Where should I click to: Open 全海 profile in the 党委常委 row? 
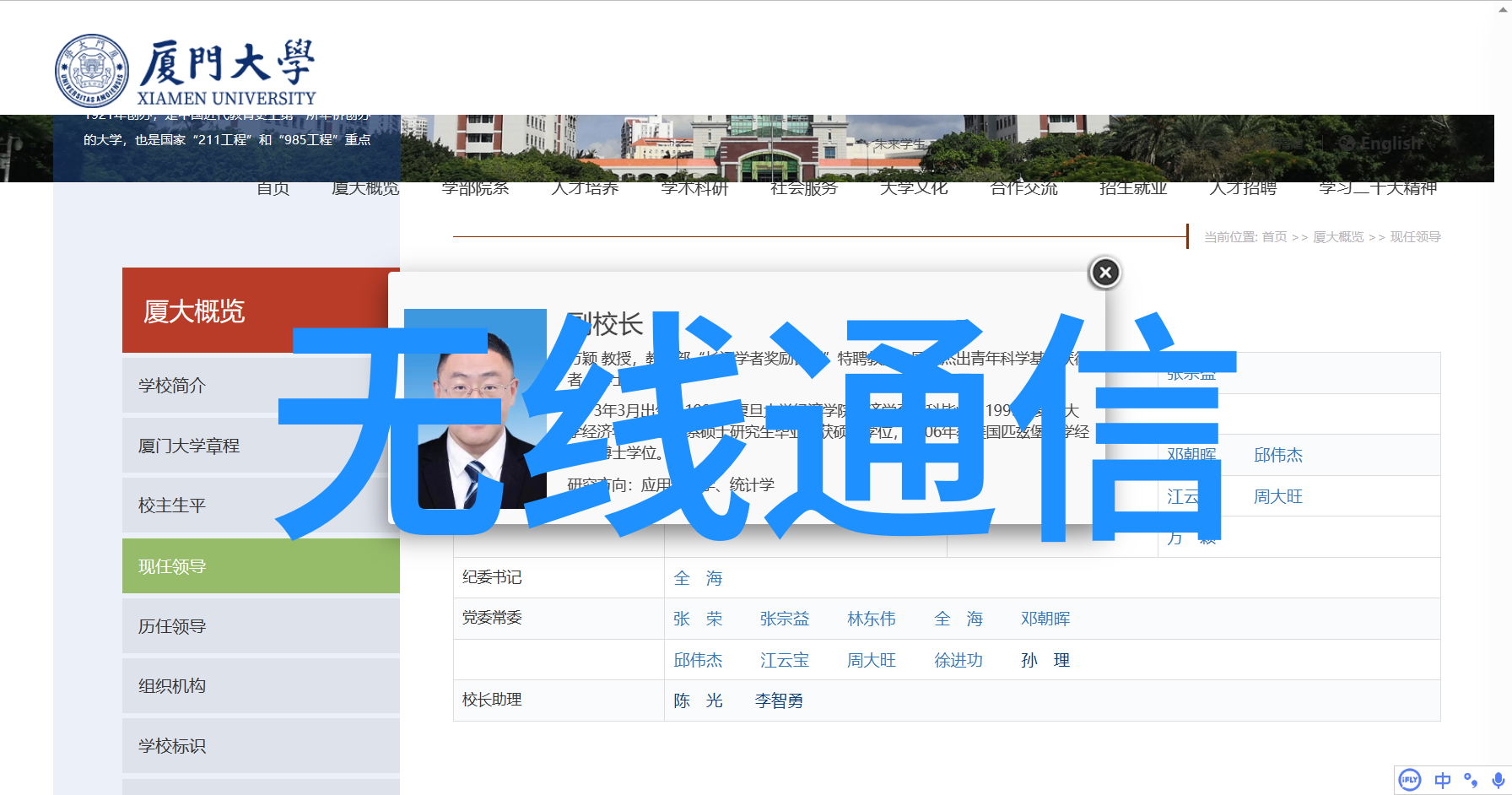click(958, 619)
